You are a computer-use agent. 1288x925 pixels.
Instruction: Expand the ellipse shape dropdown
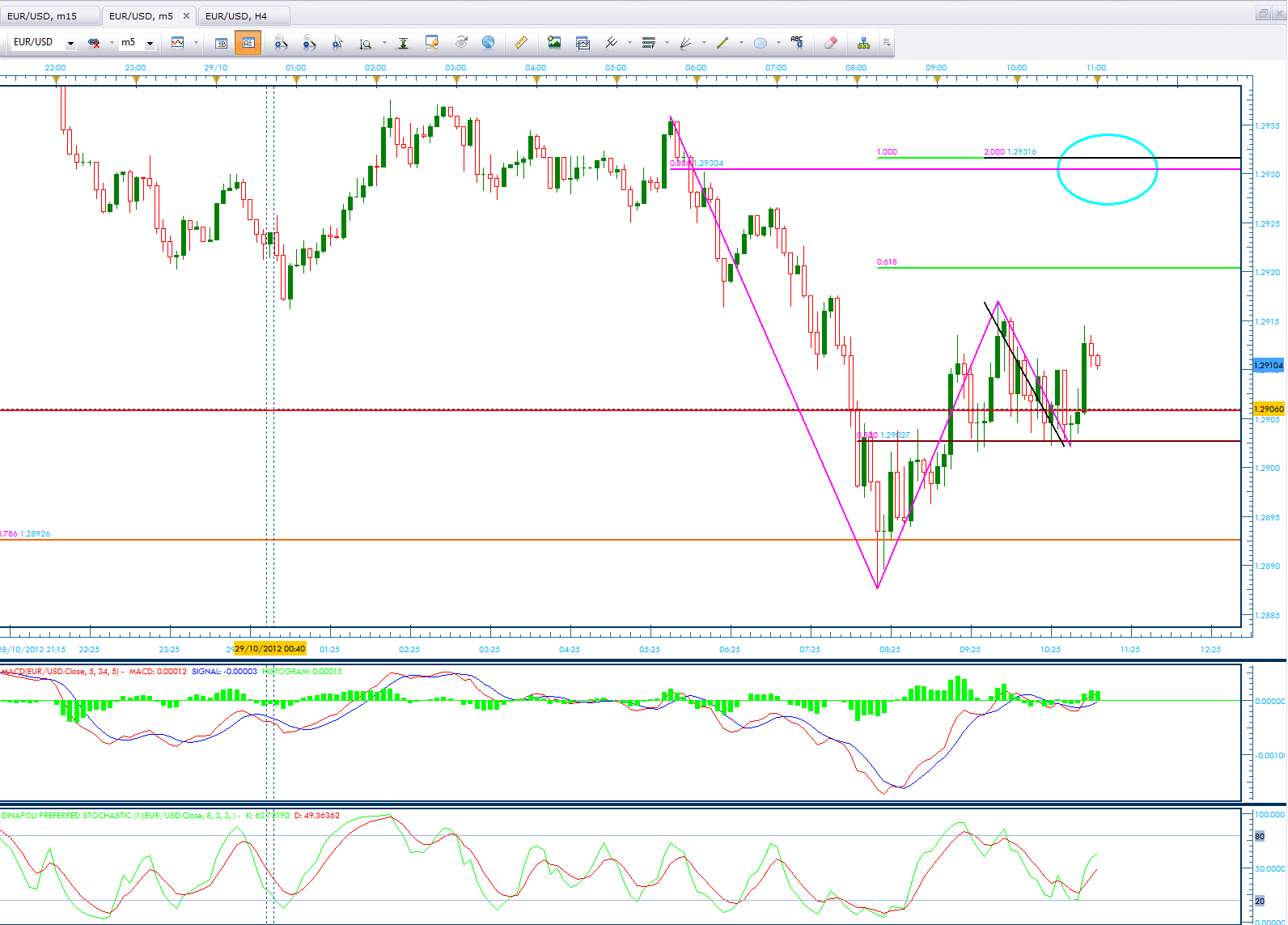coord(778,43)
